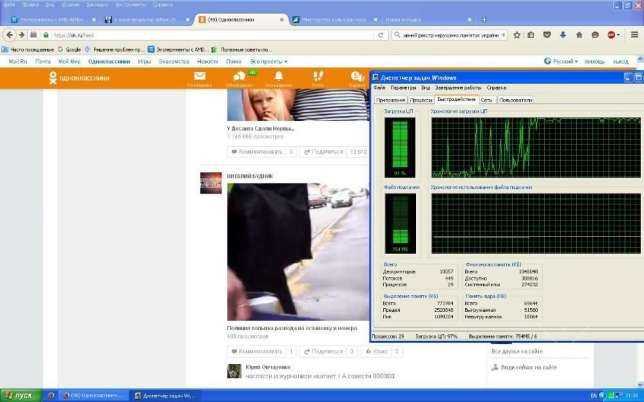This screenshot has height=402, width=644.
Task: Switch to the Processes tab in Task Manager
Action: (x=421, y=100)
